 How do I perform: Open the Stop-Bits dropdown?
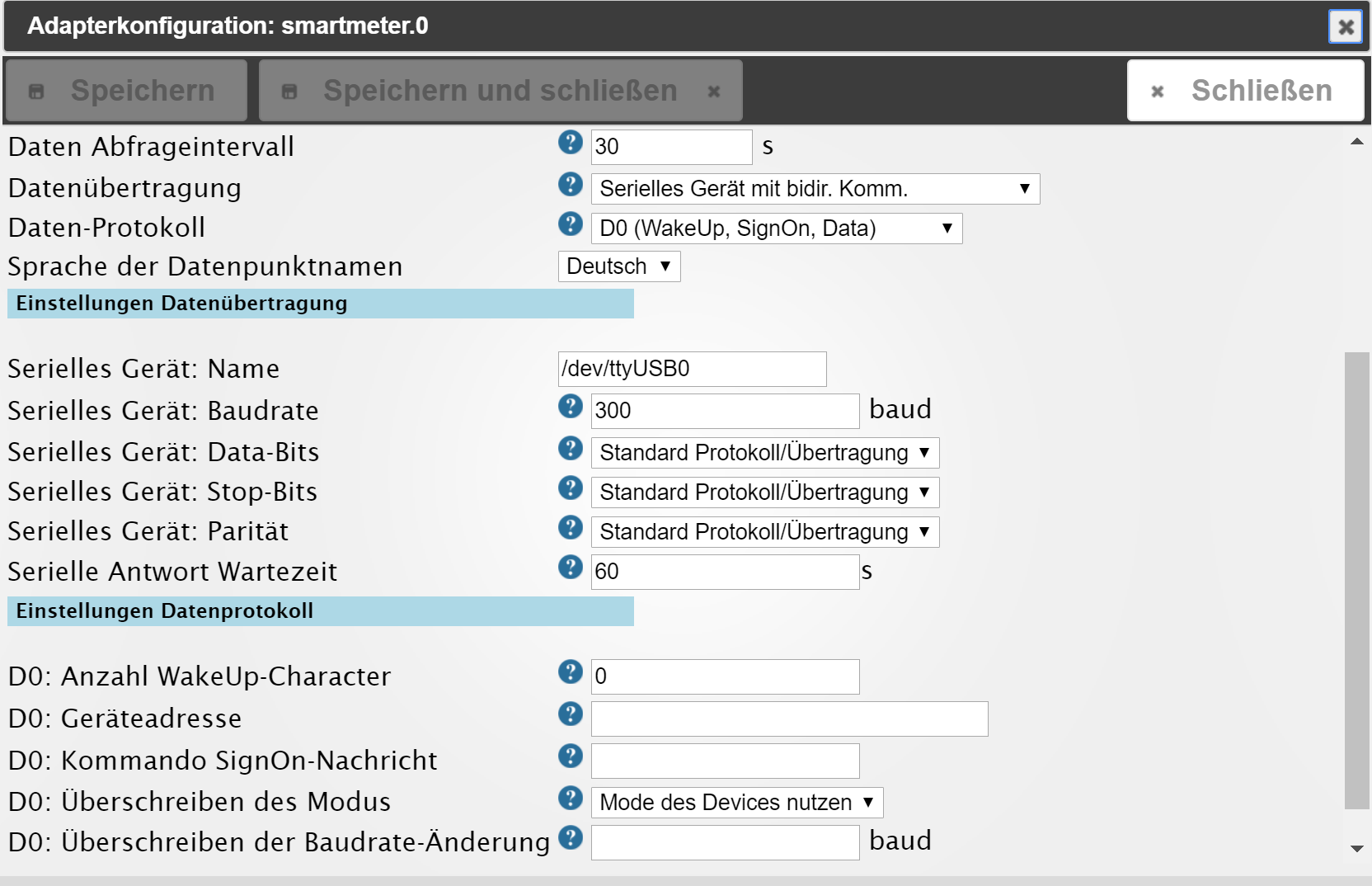[x=765, y=492]
